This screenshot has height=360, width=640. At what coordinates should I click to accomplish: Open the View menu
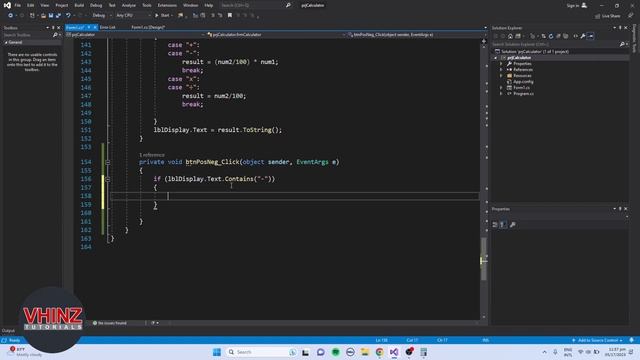coord(44,5)
